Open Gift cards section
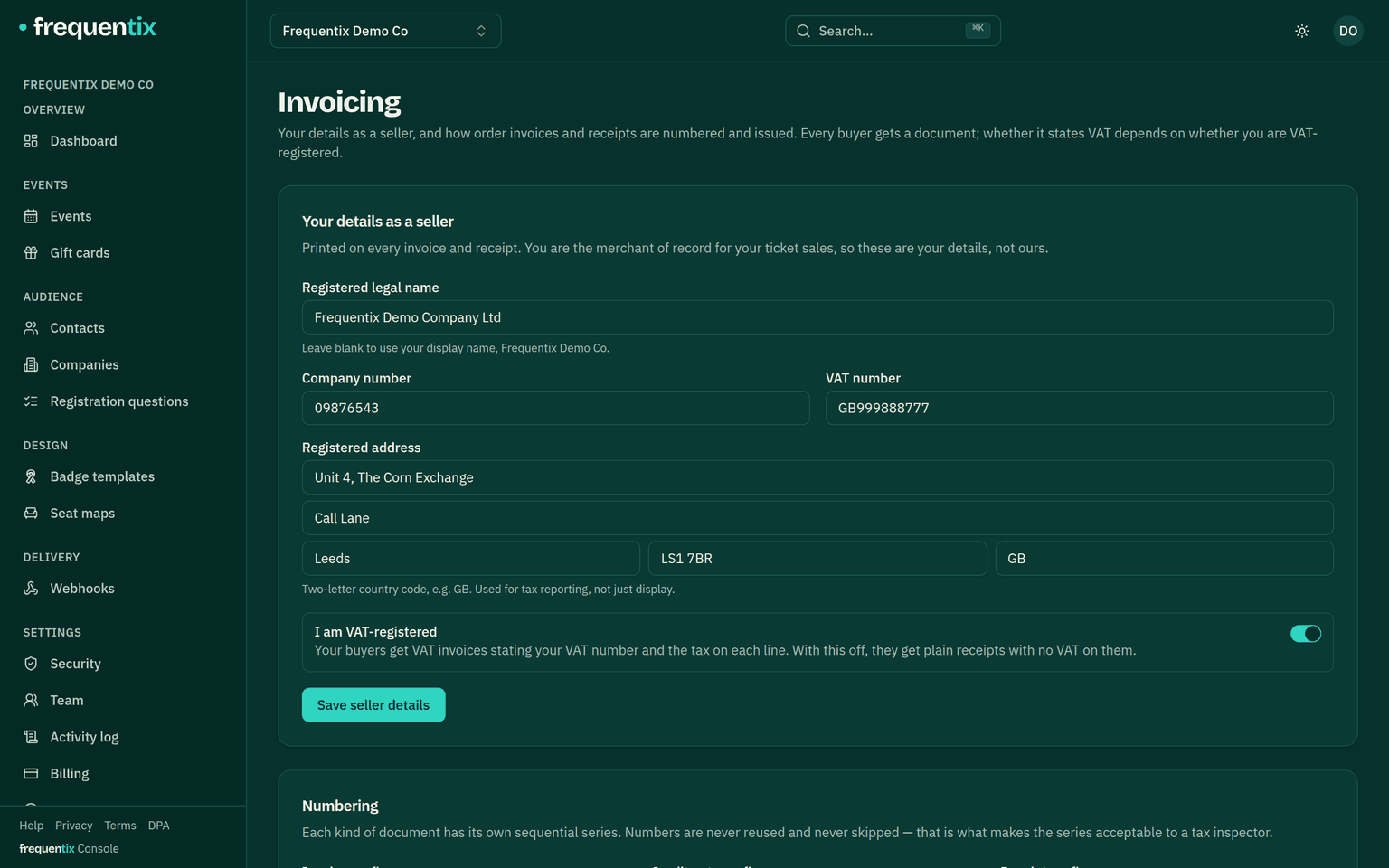 123,253
